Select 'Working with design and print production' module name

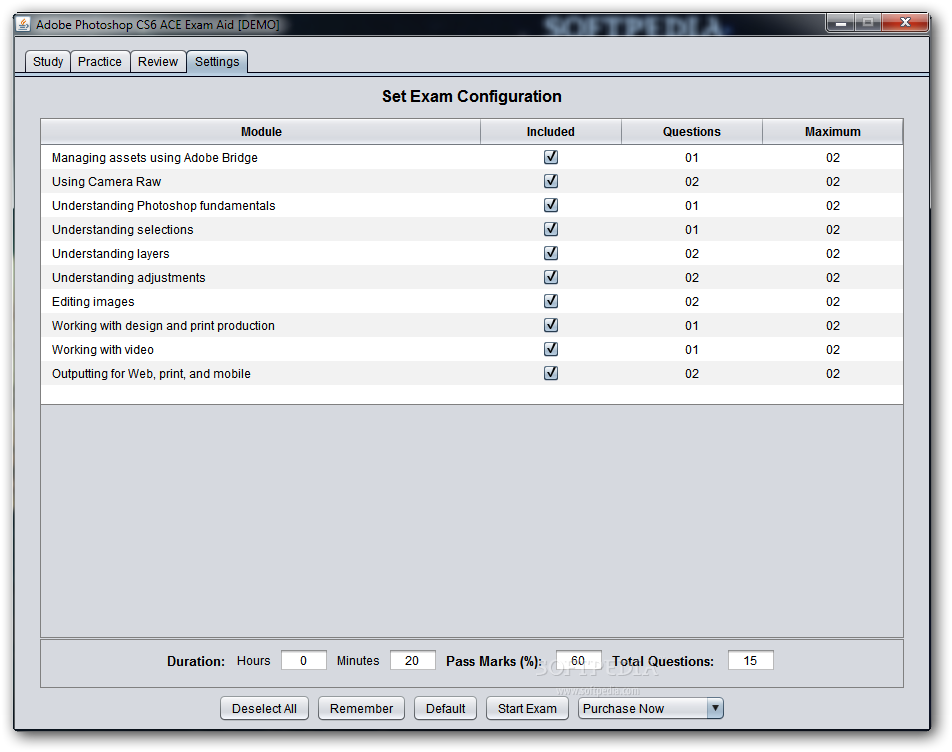point(163,325)
